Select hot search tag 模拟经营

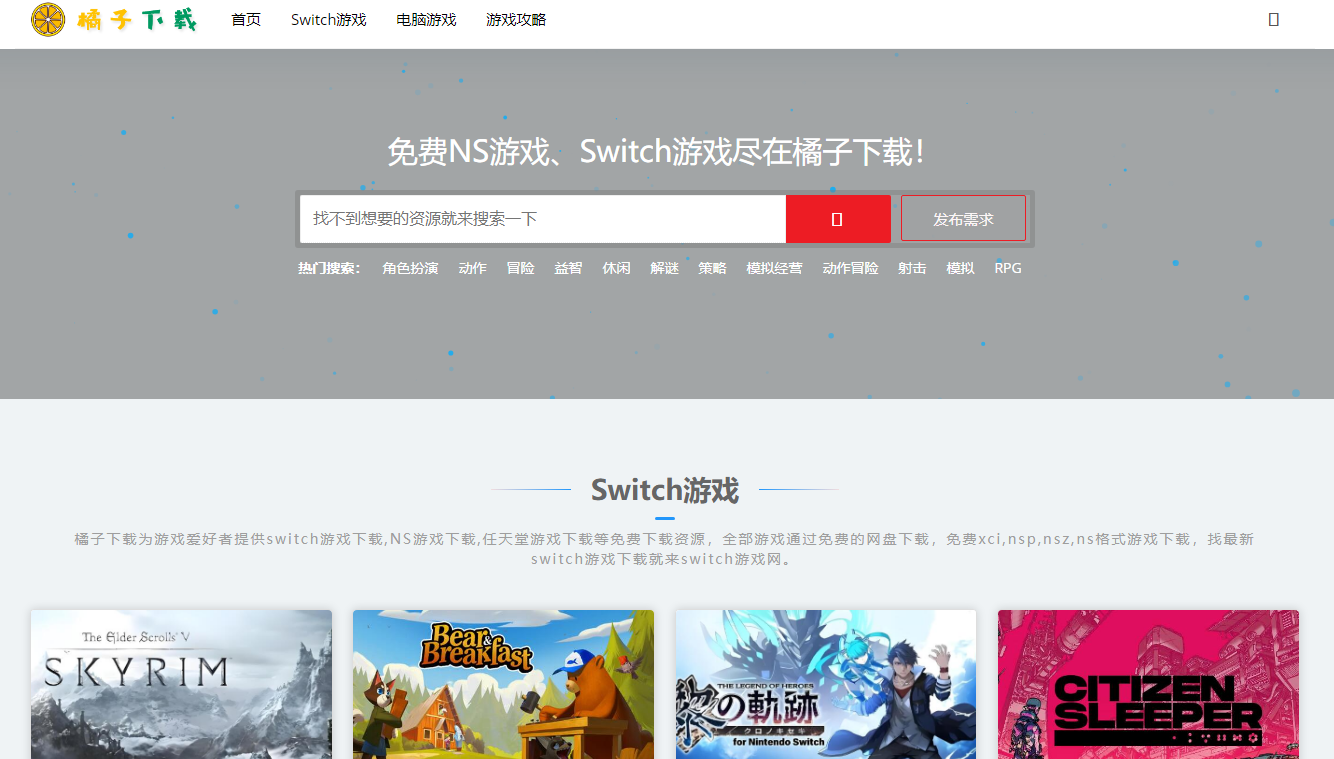(774, 268)
